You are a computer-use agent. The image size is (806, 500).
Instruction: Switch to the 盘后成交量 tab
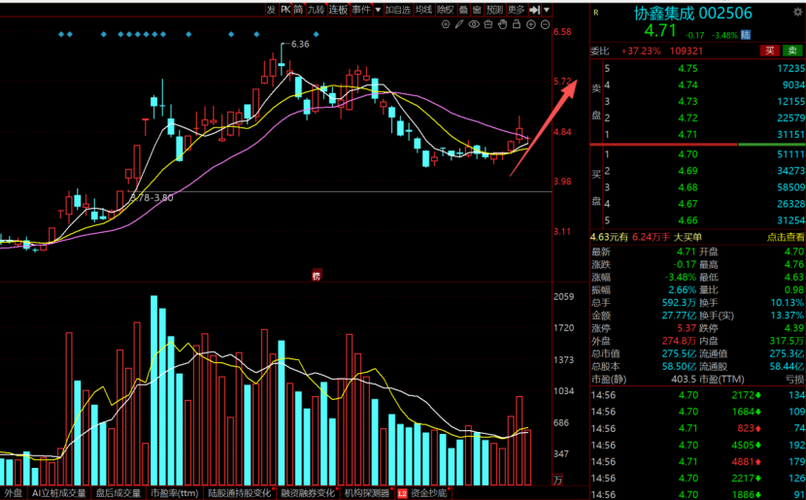point(118,493)
